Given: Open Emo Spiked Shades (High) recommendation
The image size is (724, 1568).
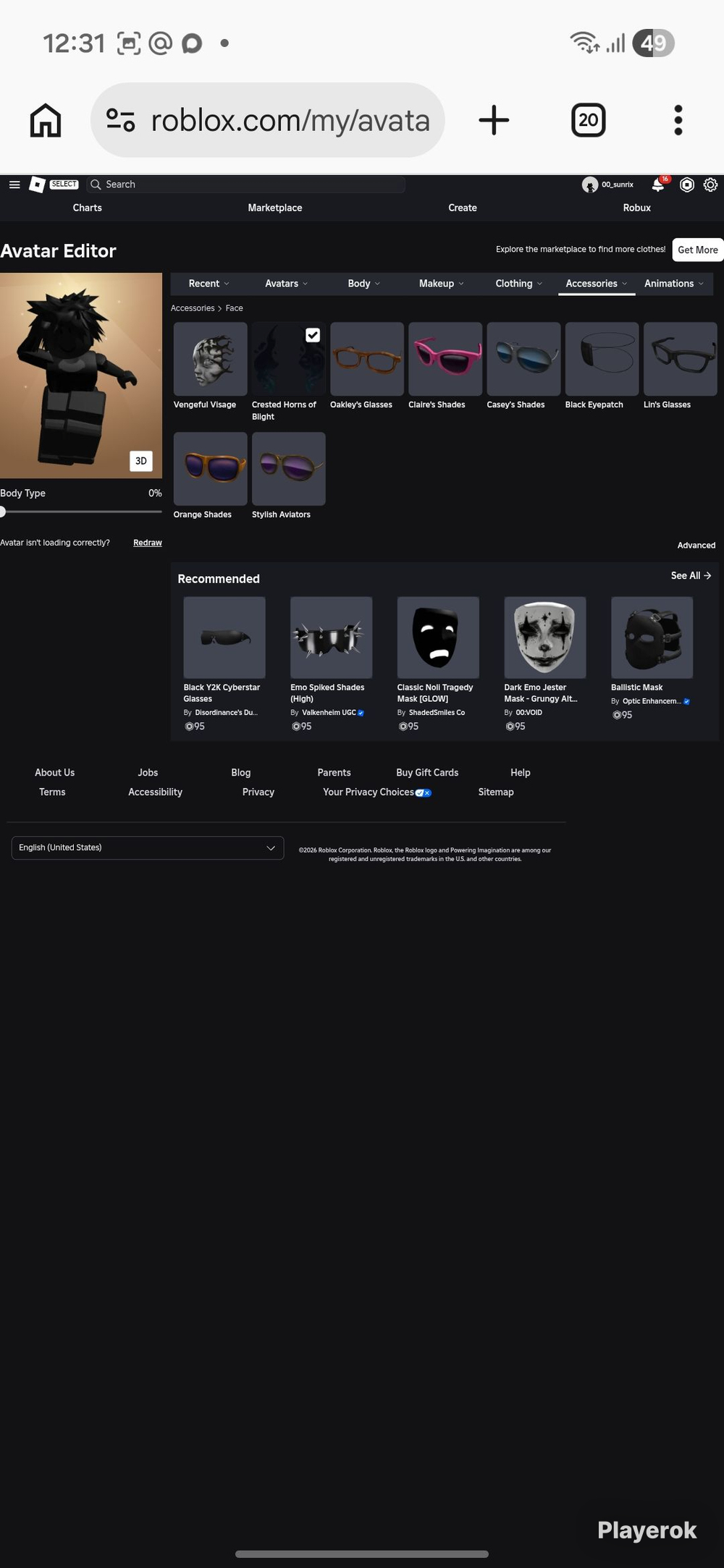Looking at the screenshot, I should 332,637.
